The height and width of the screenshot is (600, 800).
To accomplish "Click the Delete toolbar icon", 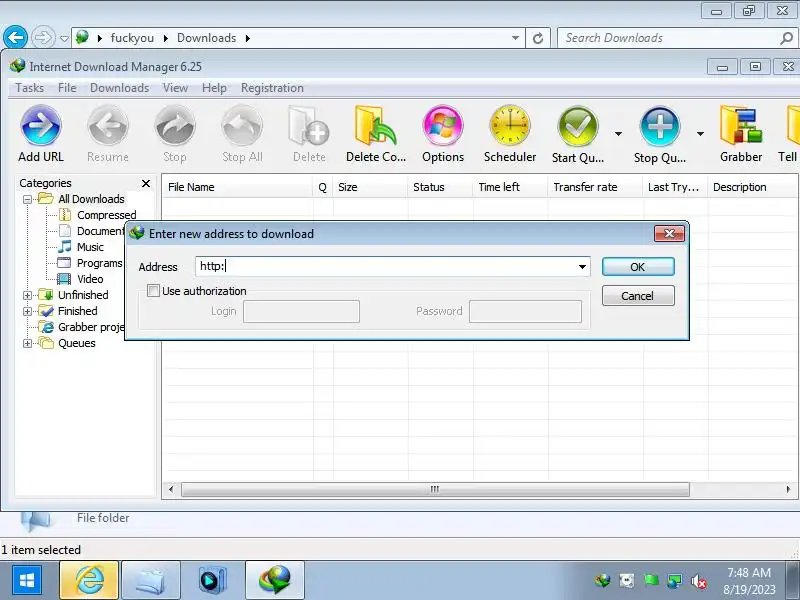I will tap(309, 126).
